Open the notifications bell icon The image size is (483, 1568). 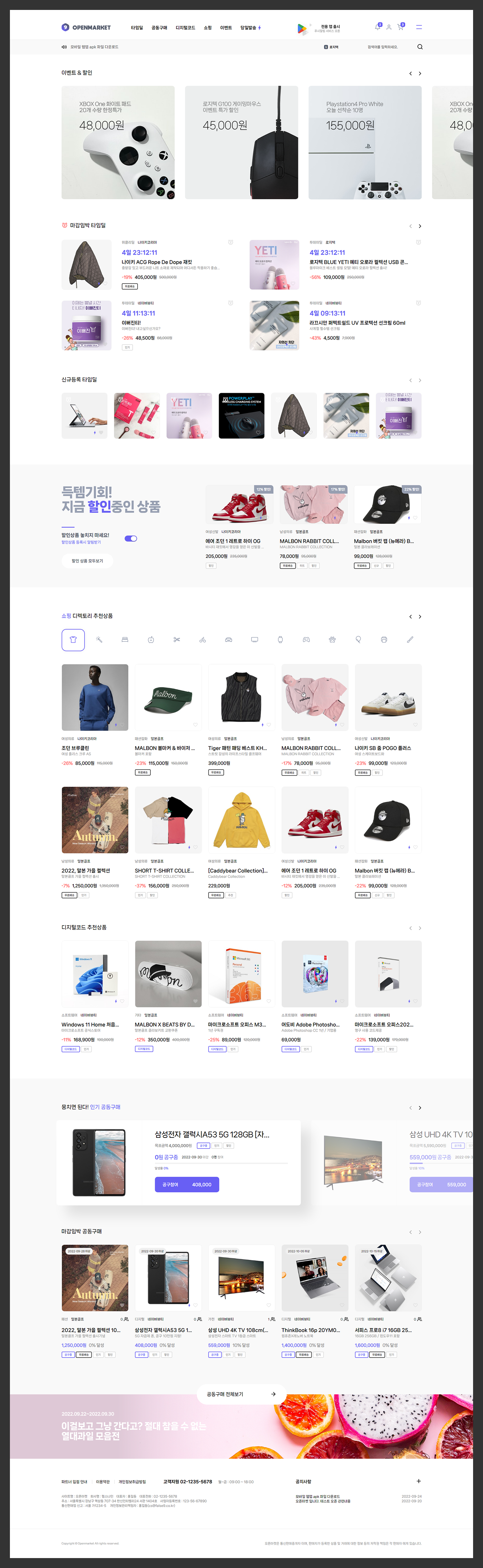click(x=377, y=27)
